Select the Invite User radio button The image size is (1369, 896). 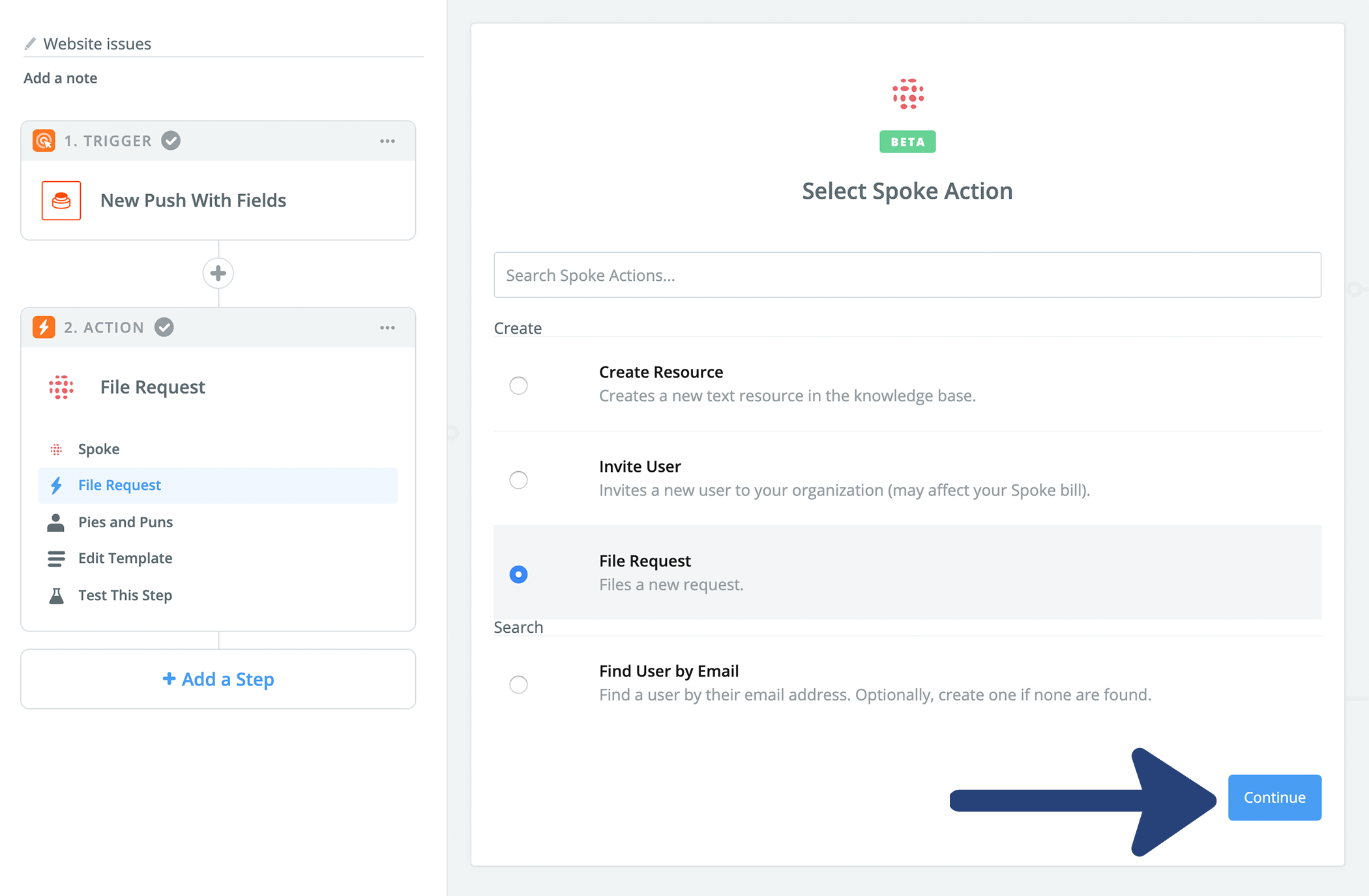coord(518,480)
